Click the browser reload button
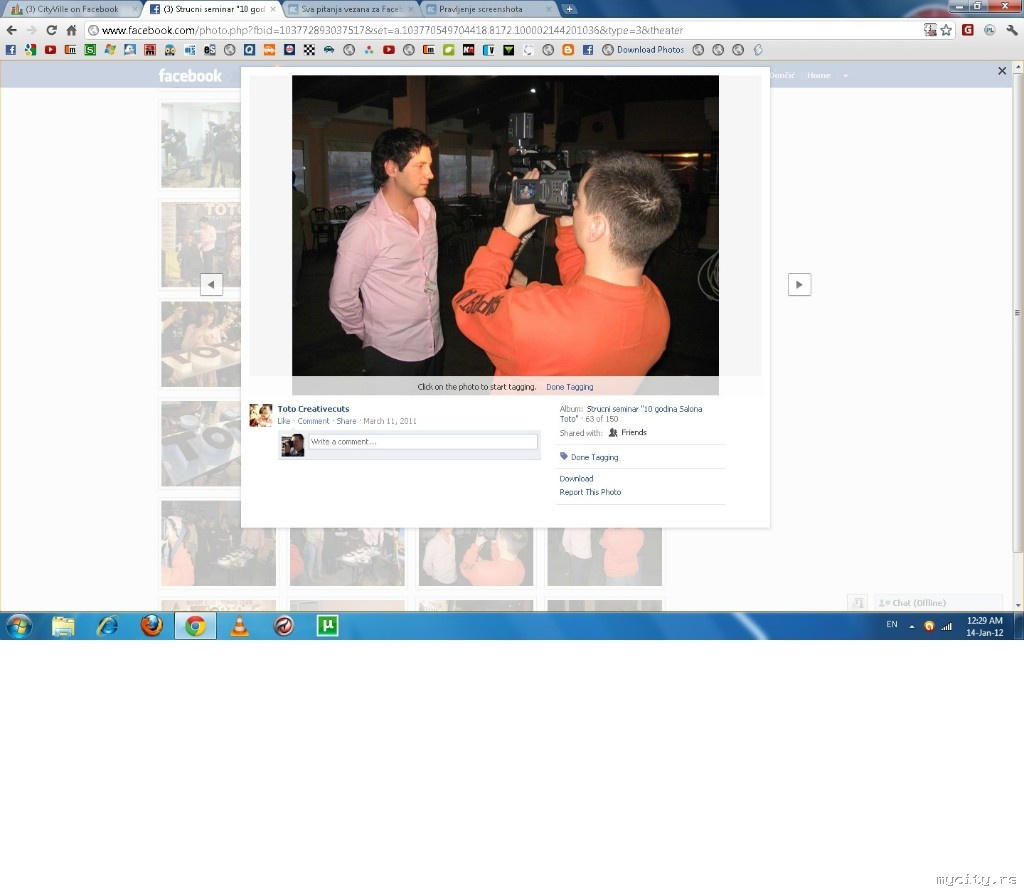 pyautogui.click(x=50, y=30)
